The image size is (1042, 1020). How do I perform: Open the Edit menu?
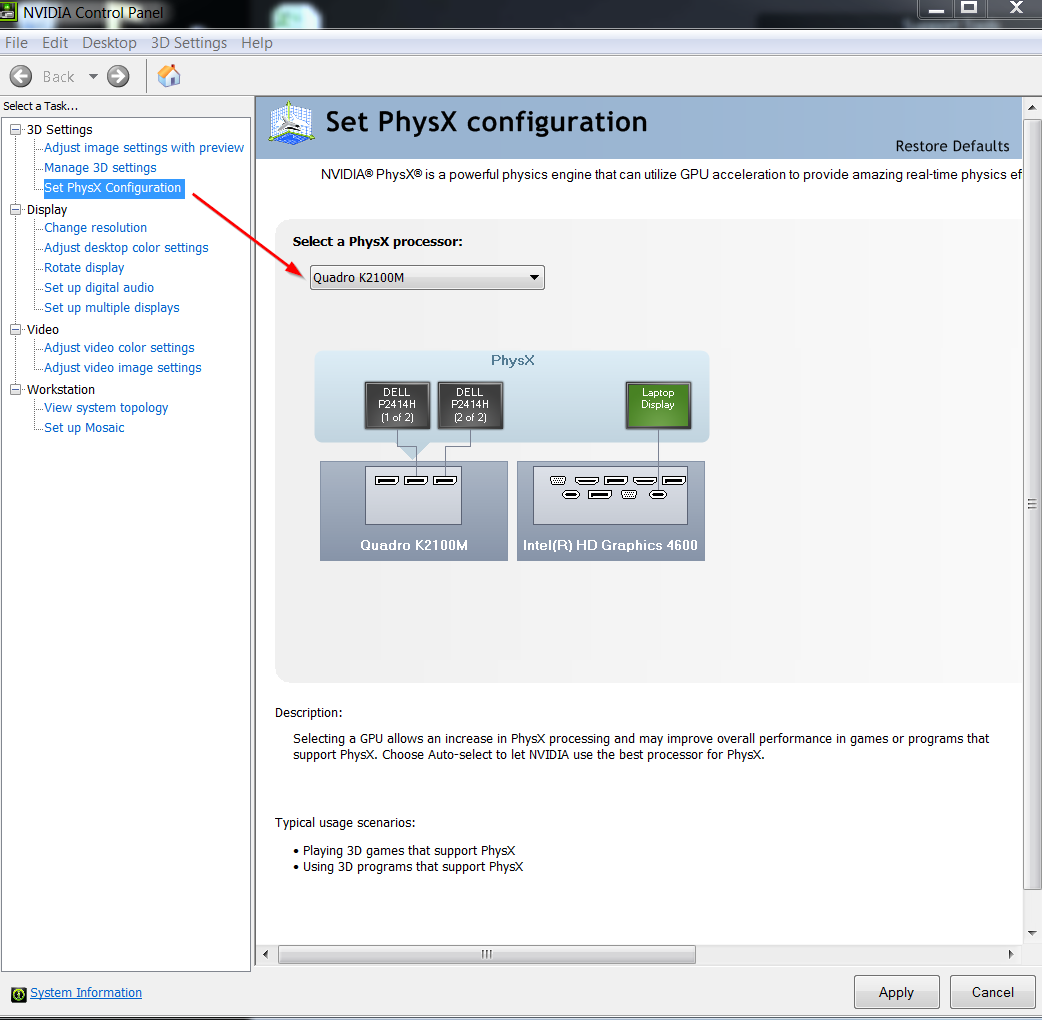tap(55, 43)
